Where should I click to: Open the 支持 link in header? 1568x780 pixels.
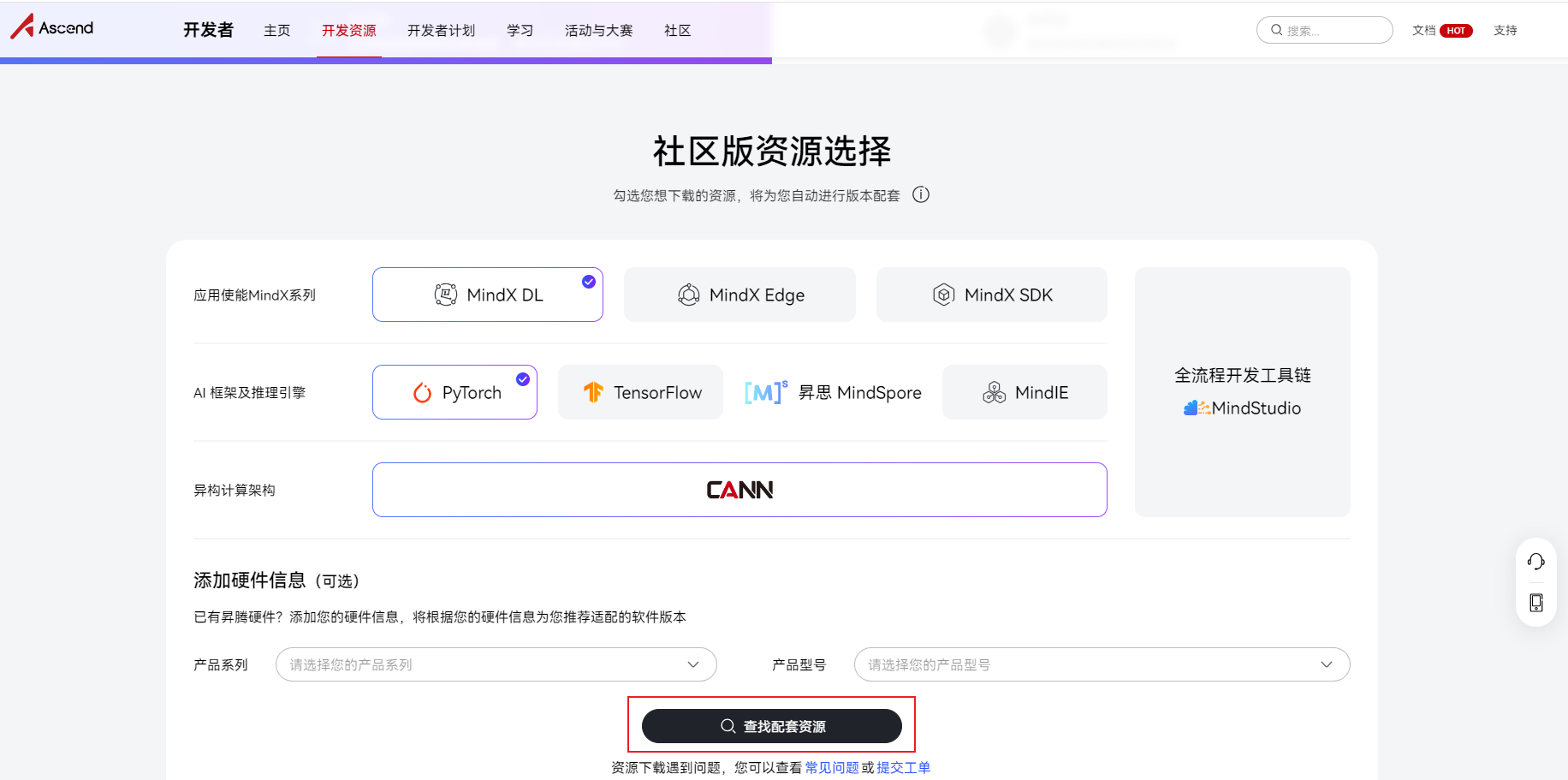[1506, 30]
